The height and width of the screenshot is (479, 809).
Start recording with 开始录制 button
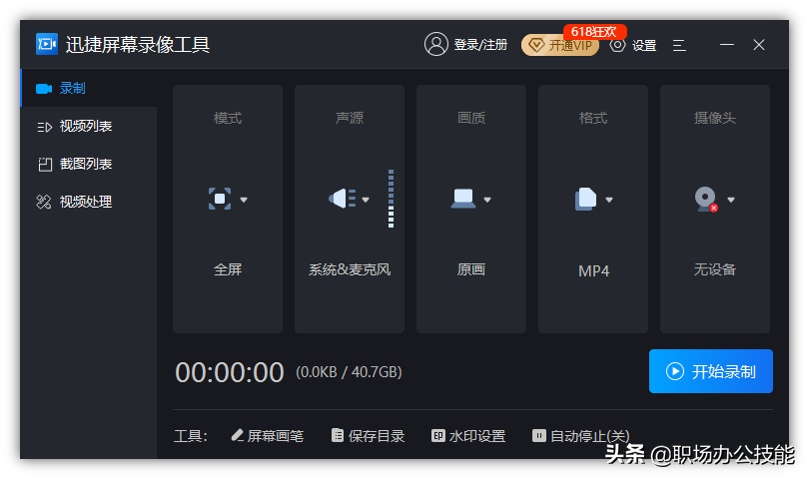click(x=710, y=371)
